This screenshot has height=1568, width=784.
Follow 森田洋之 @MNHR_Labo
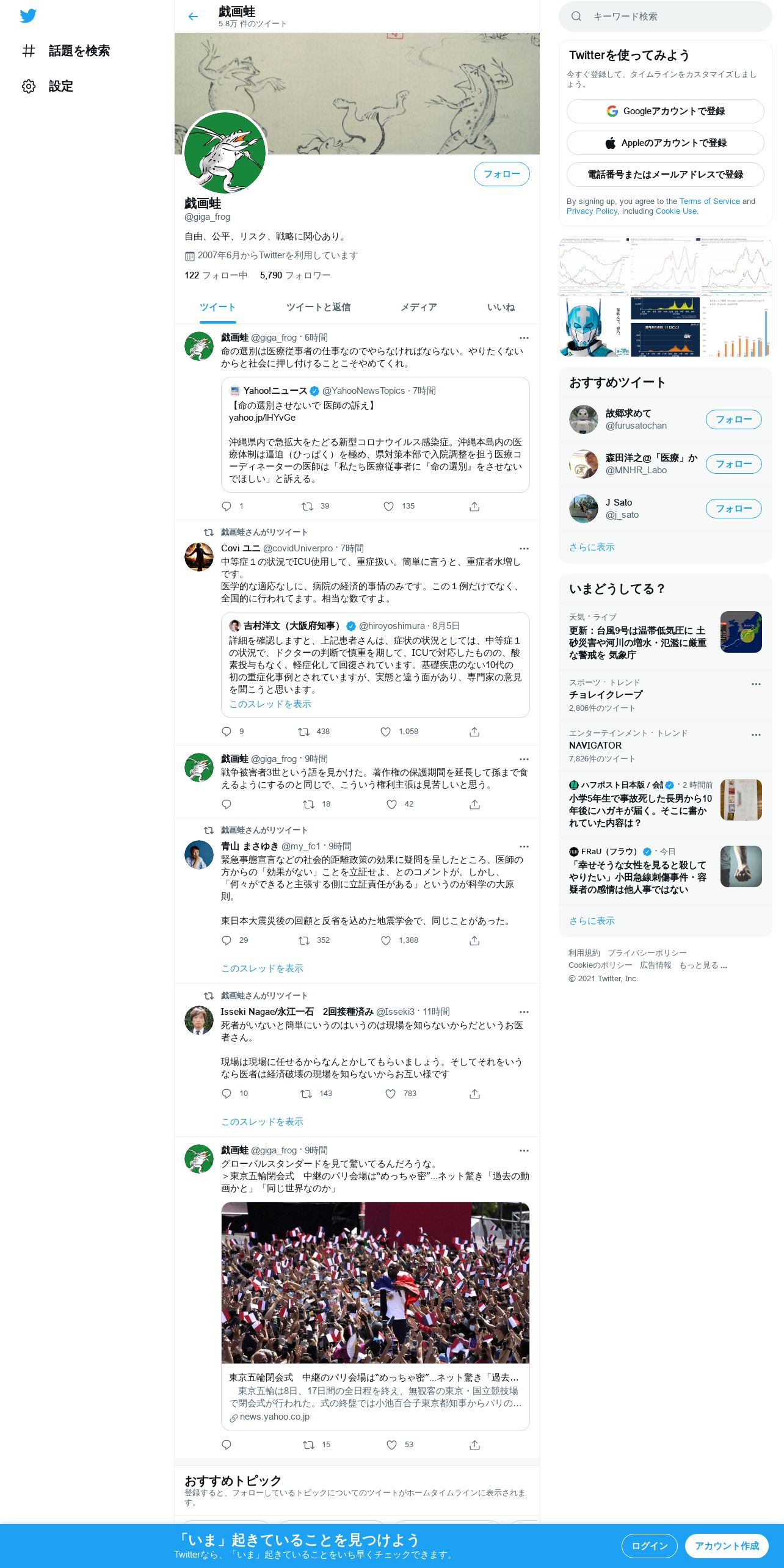click(x=734, y=464)
